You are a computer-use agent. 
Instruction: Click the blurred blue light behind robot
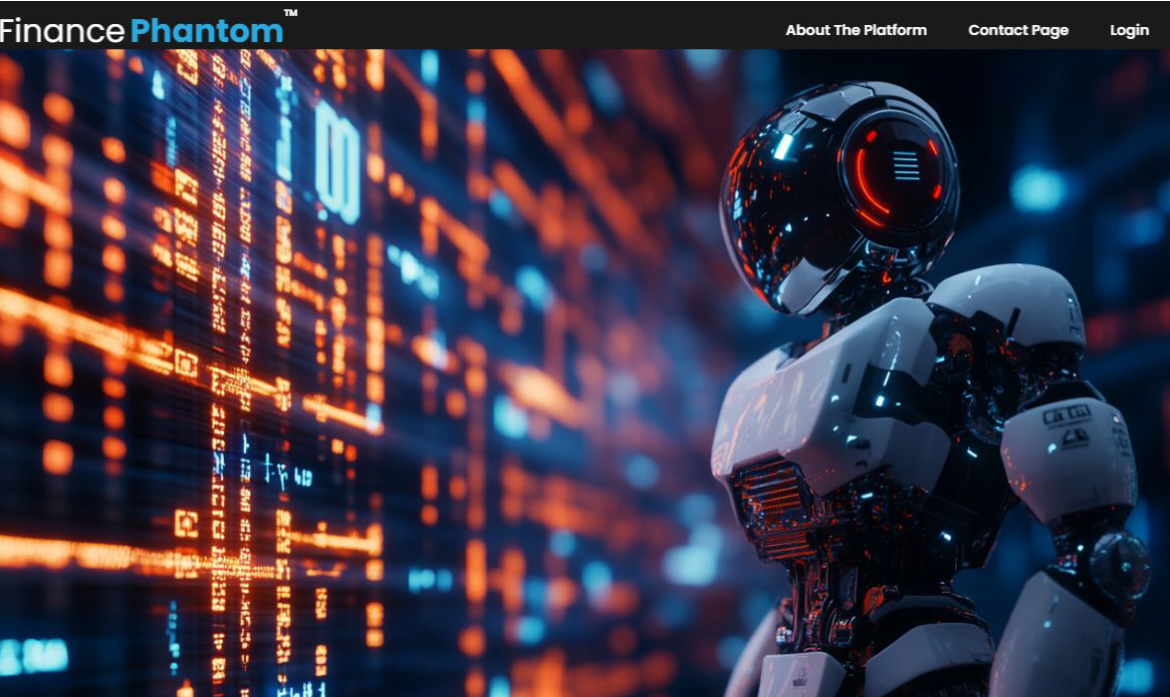(1038, 189)
